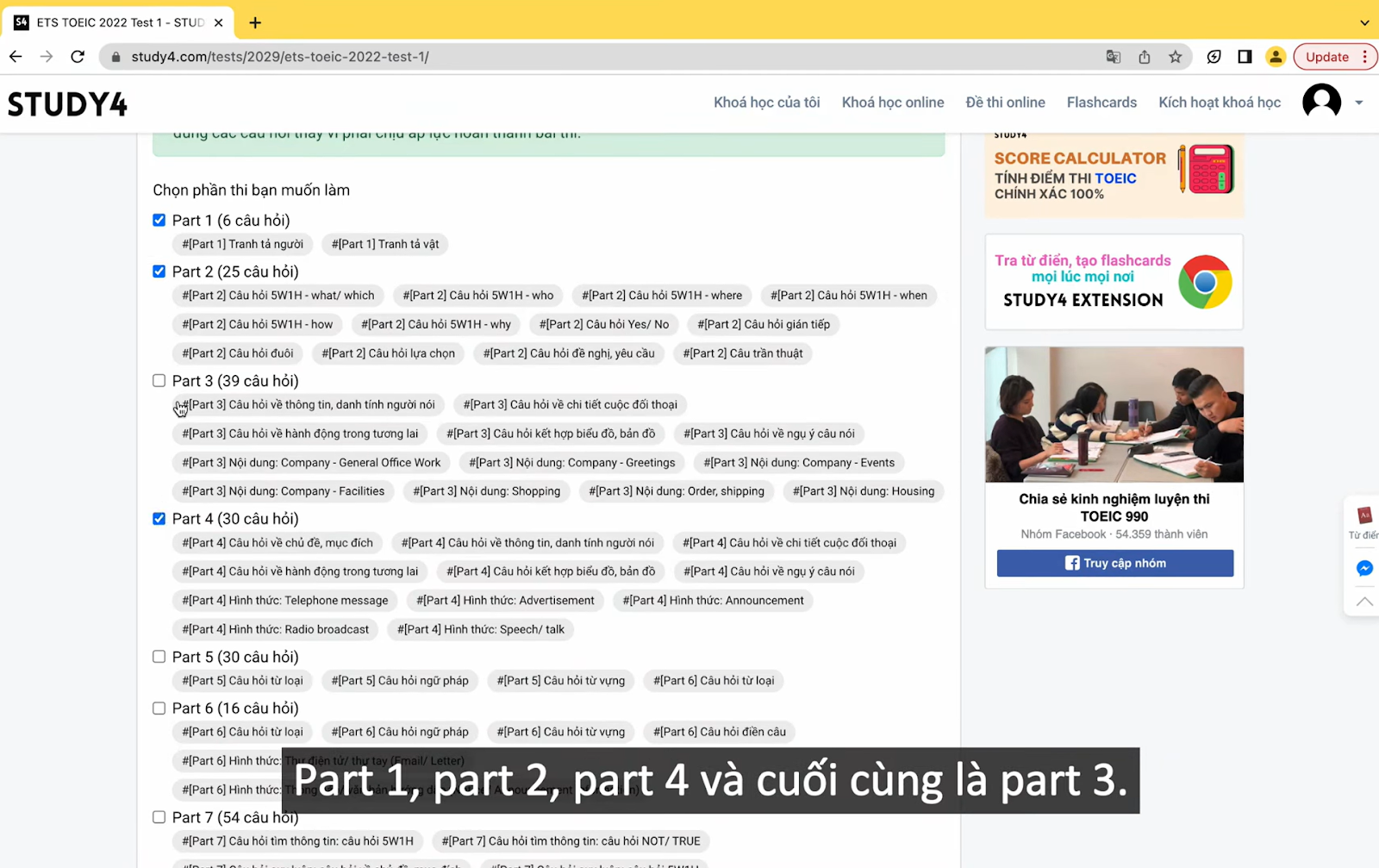This screenshot has width=1379, height=868.
Task: Open the dictionary Từ điển sidebar icon
Action: point(1364,522)
